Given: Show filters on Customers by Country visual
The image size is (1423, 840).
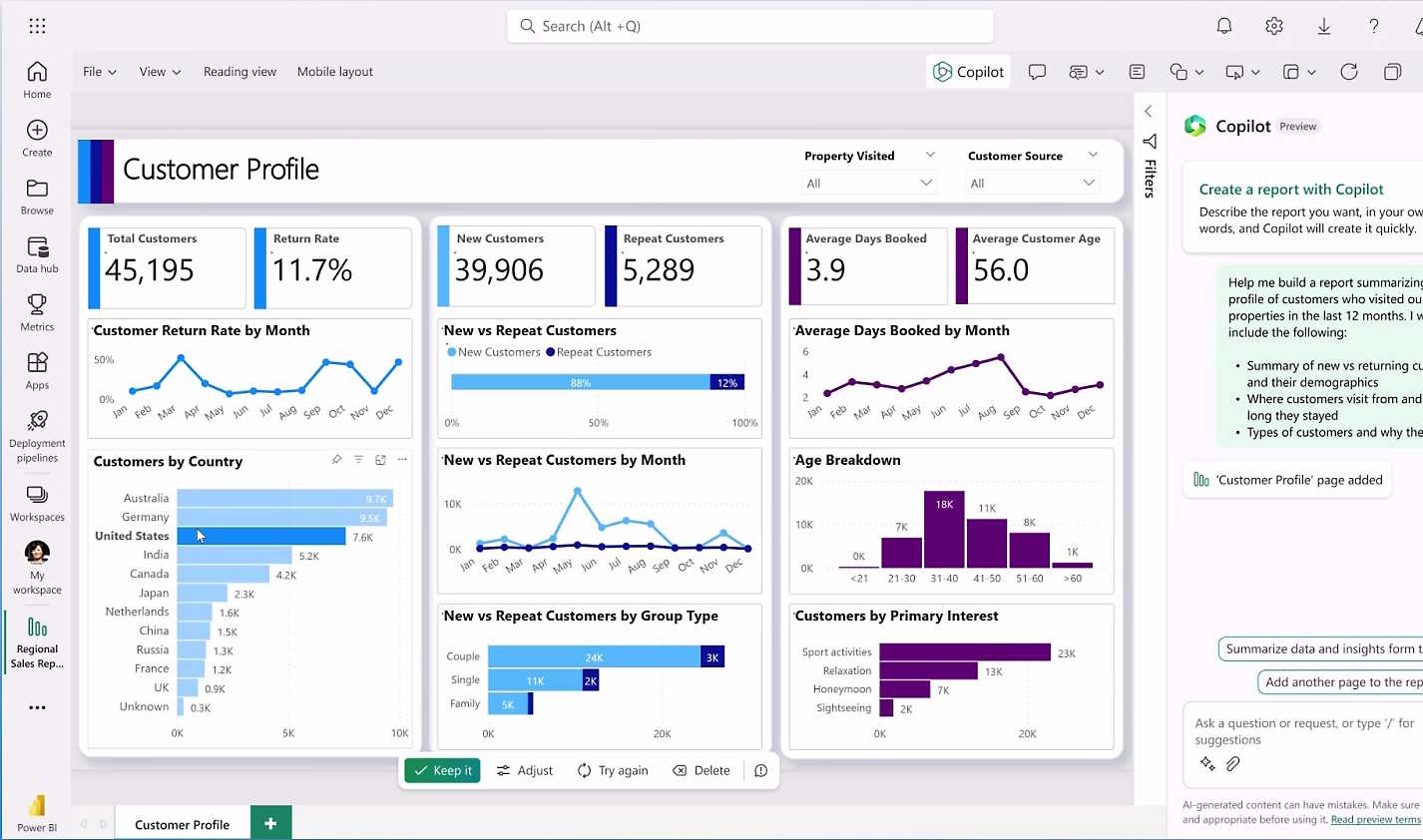Looking at the screenshot, I should pyautogui.click(x=358, y=460).
